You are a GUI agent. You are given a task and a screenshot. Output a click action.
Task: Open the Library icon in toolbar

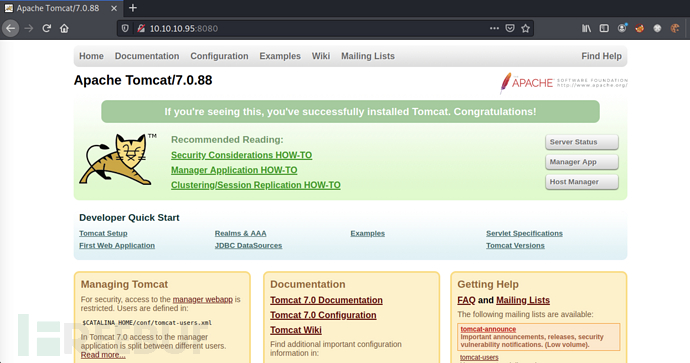point(587,29)
